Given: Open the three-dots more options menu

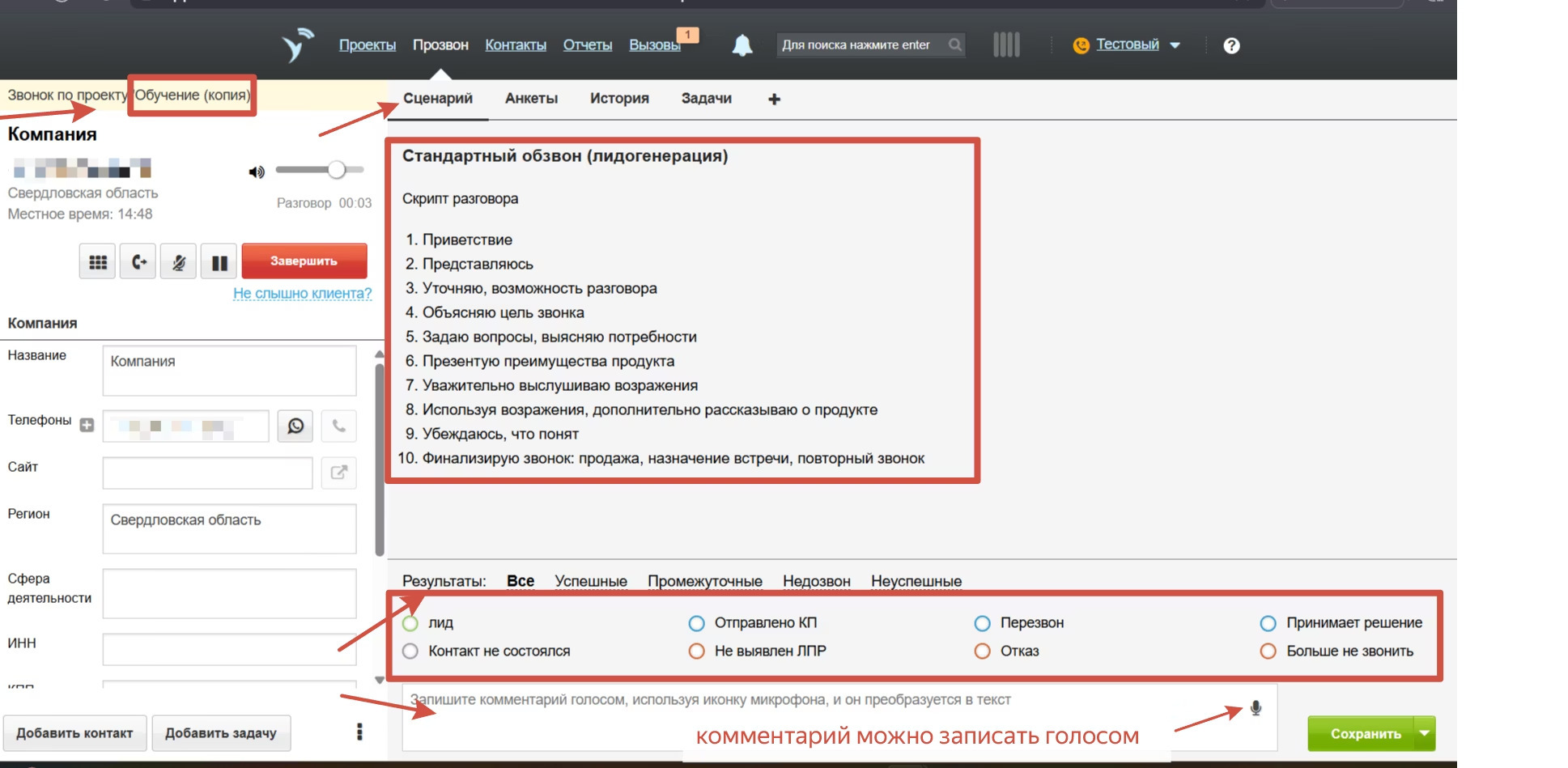Looking at the screenshot, I should 359,732.
